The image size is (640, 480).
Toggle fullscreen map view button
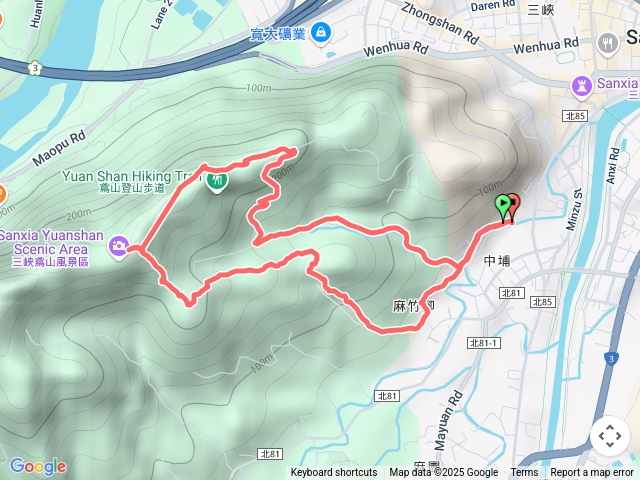610,436
